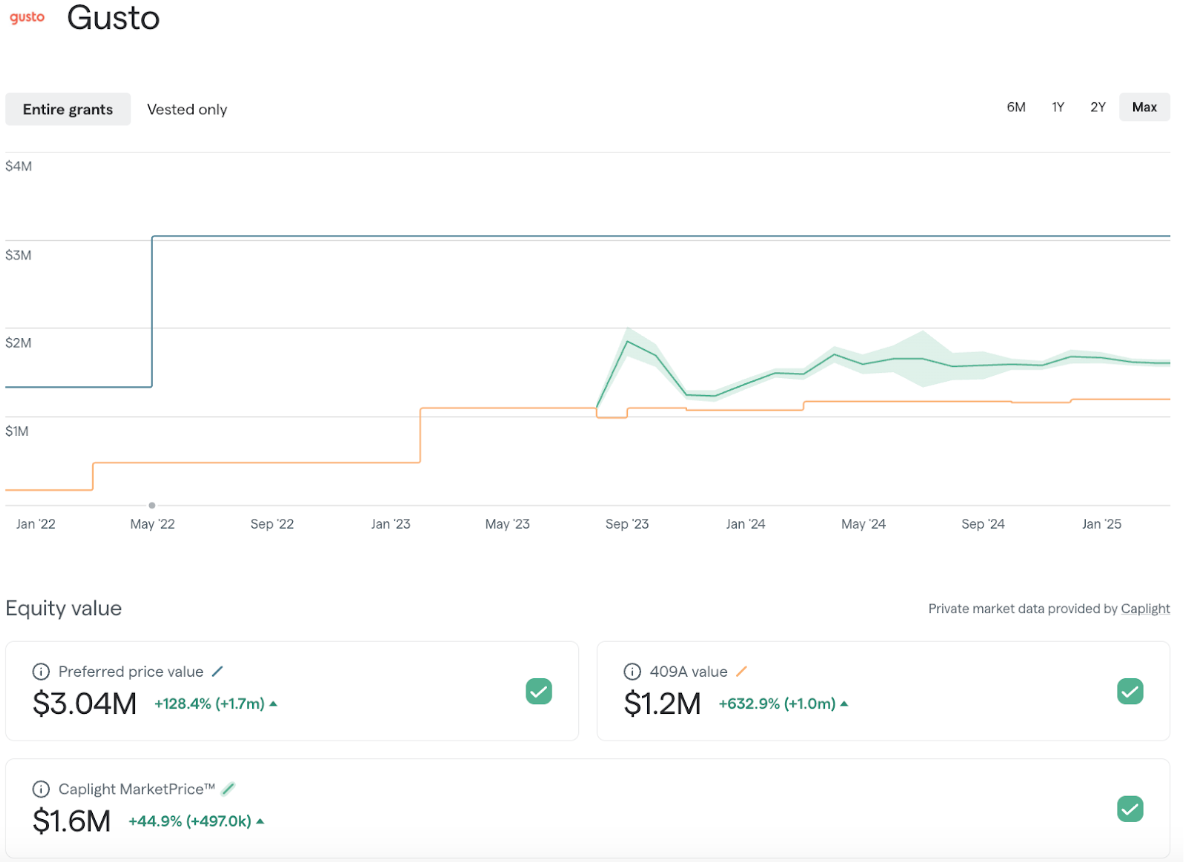1188x862 pixels.
Task: Click info icon beside Preferred price value
Action: click(41, 672)
